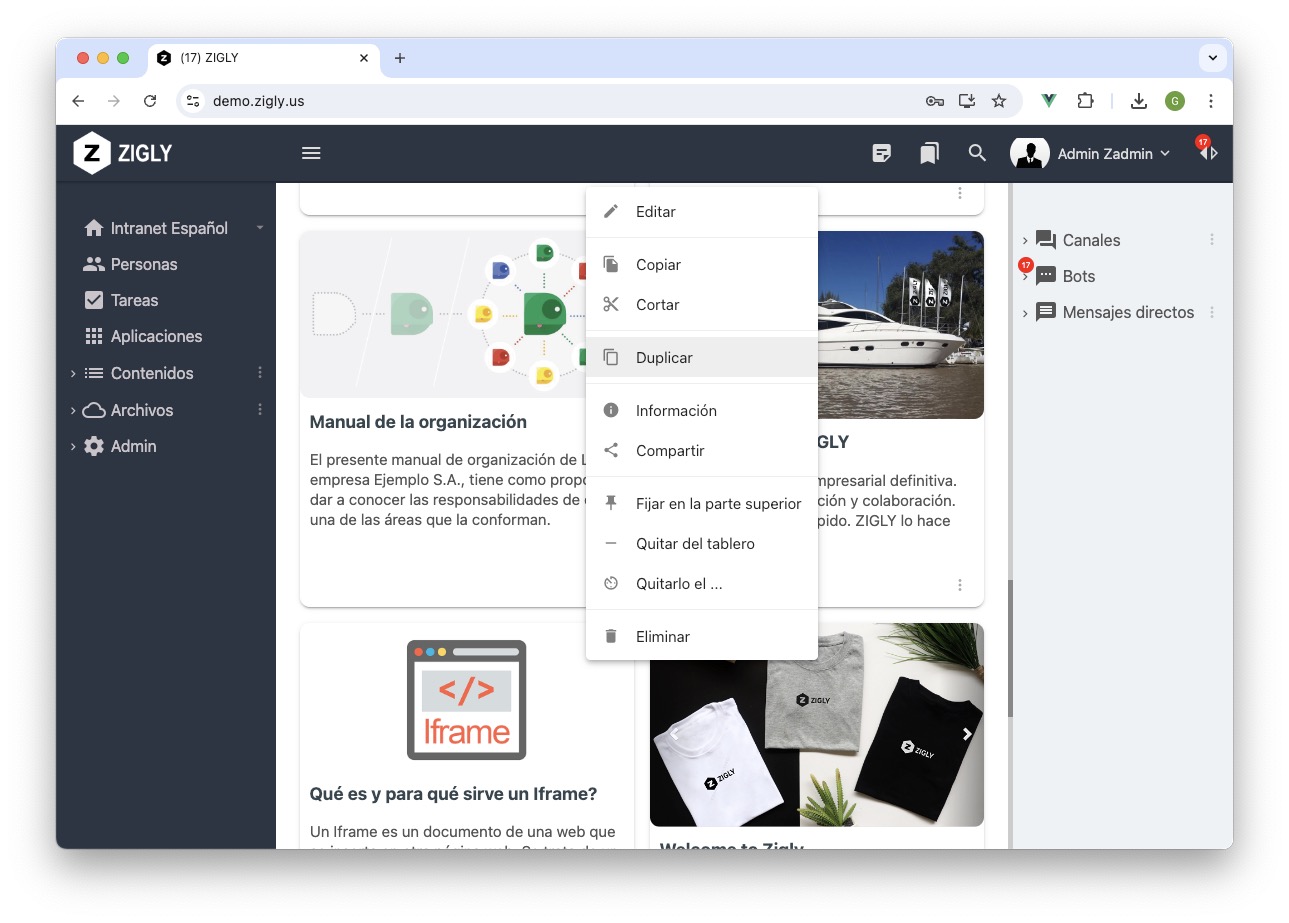Screen dimensions: 1289x923
Task: Click the Vue devtools extension icon
Action: click(x=1049, y=101)
